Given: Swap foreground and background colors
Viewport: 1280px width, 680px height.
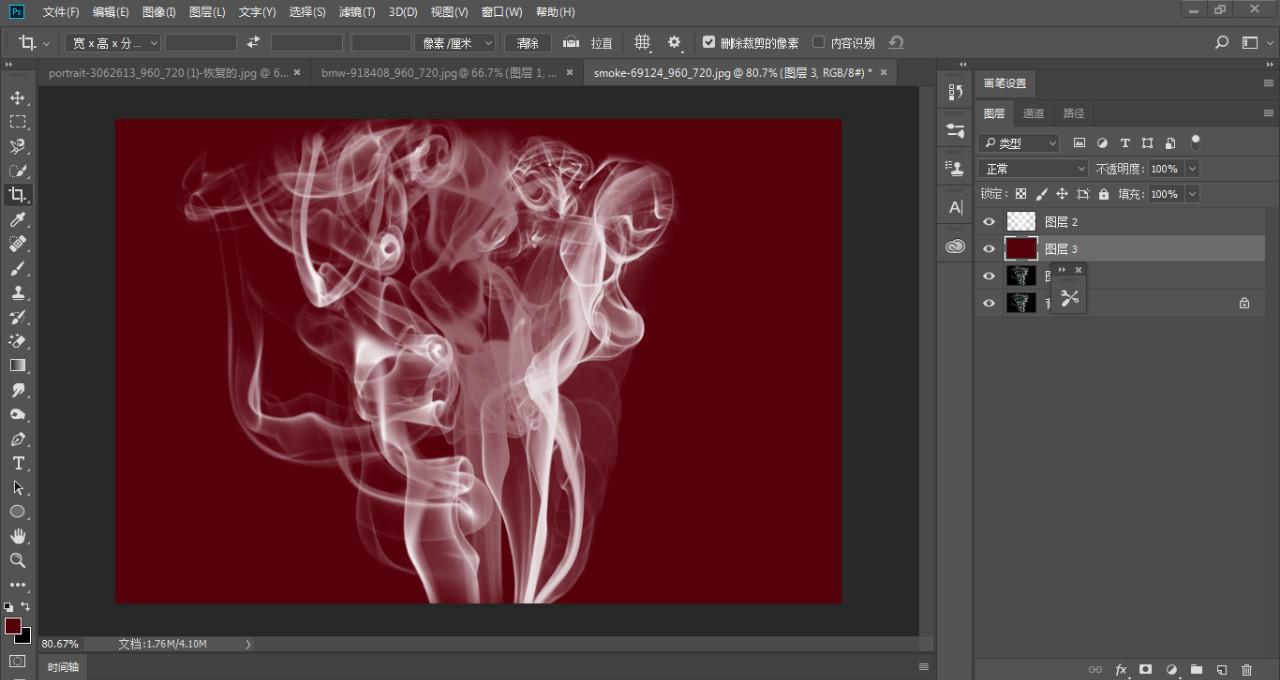Looking at the screenshot, I should pyautogui.click(x=26, y=607).
